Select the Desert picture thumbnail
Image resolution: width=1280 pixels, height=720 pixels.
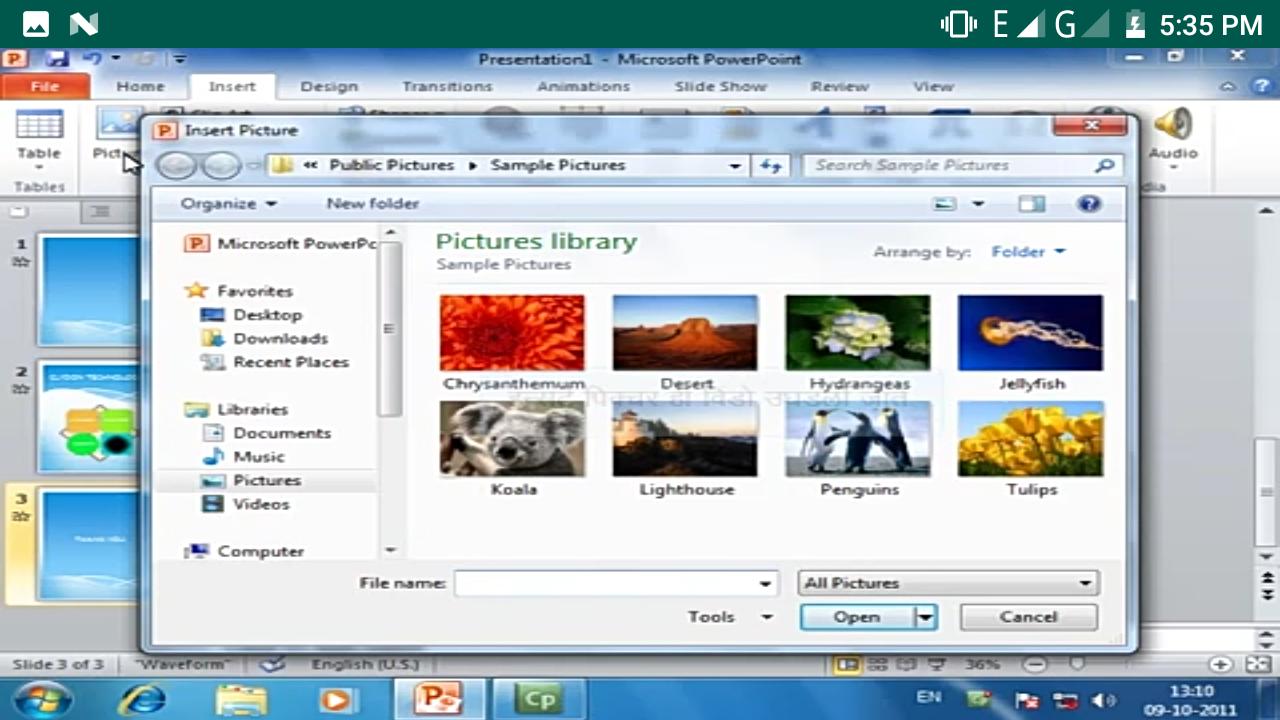pos(685,333)
